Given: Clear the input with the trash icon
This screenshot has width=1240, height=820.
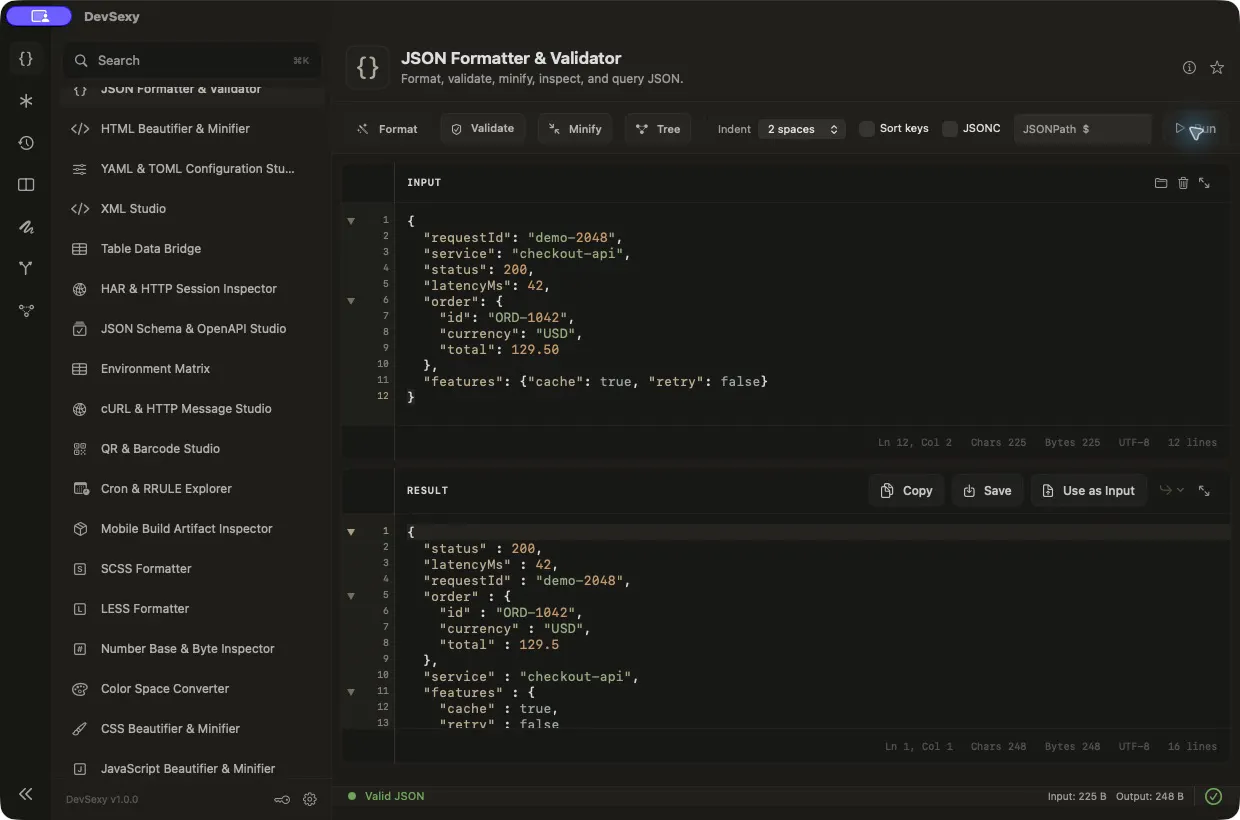Looking at the screenshot, I should coord(1183,183).
